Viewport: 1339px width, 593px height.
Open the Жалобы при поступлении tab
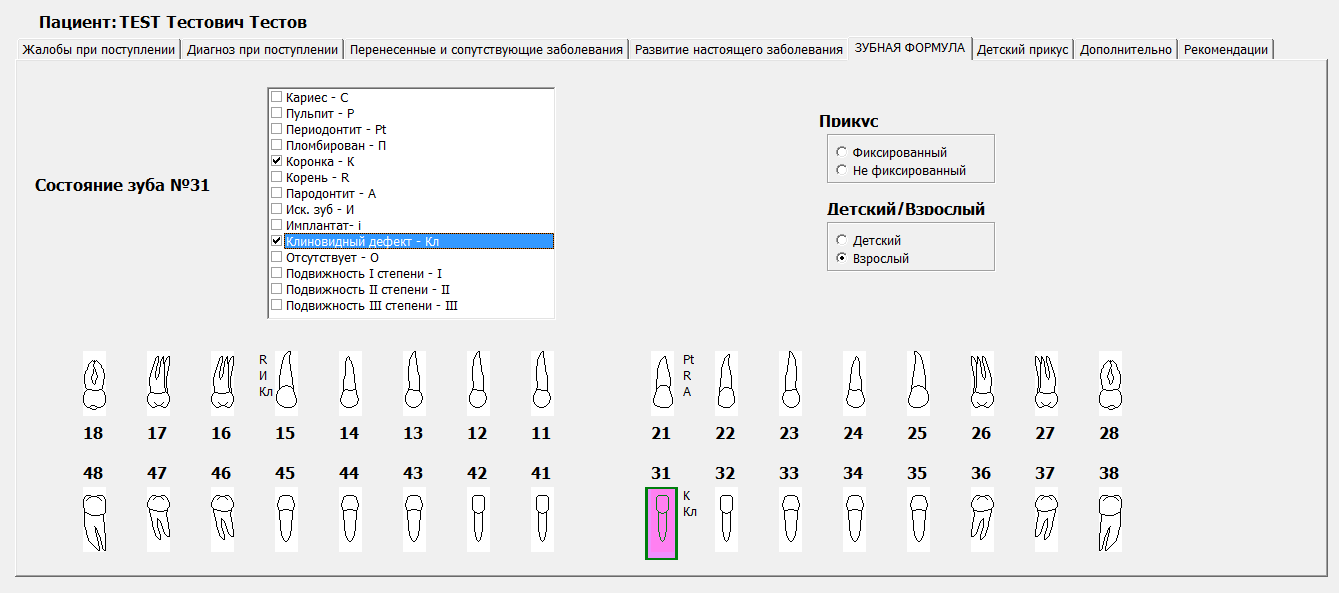coord(99,49)
